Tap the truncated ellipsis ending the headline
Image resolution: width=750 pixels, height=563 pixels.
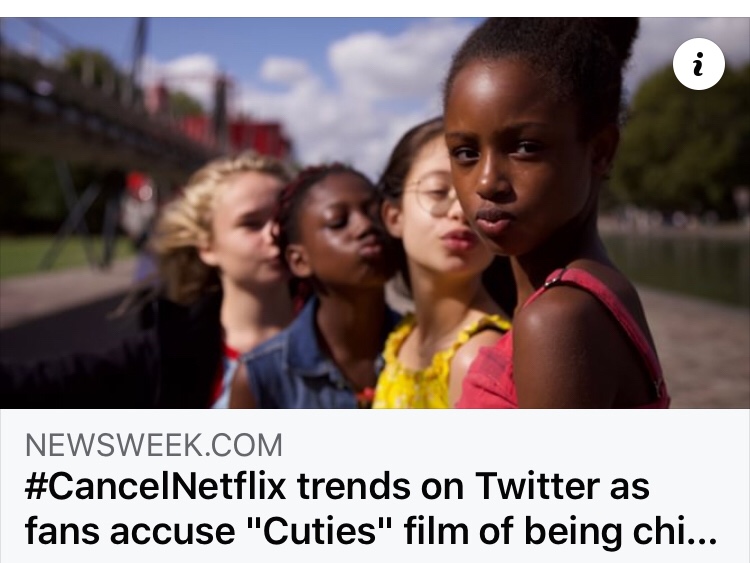[x=702, y=541]
